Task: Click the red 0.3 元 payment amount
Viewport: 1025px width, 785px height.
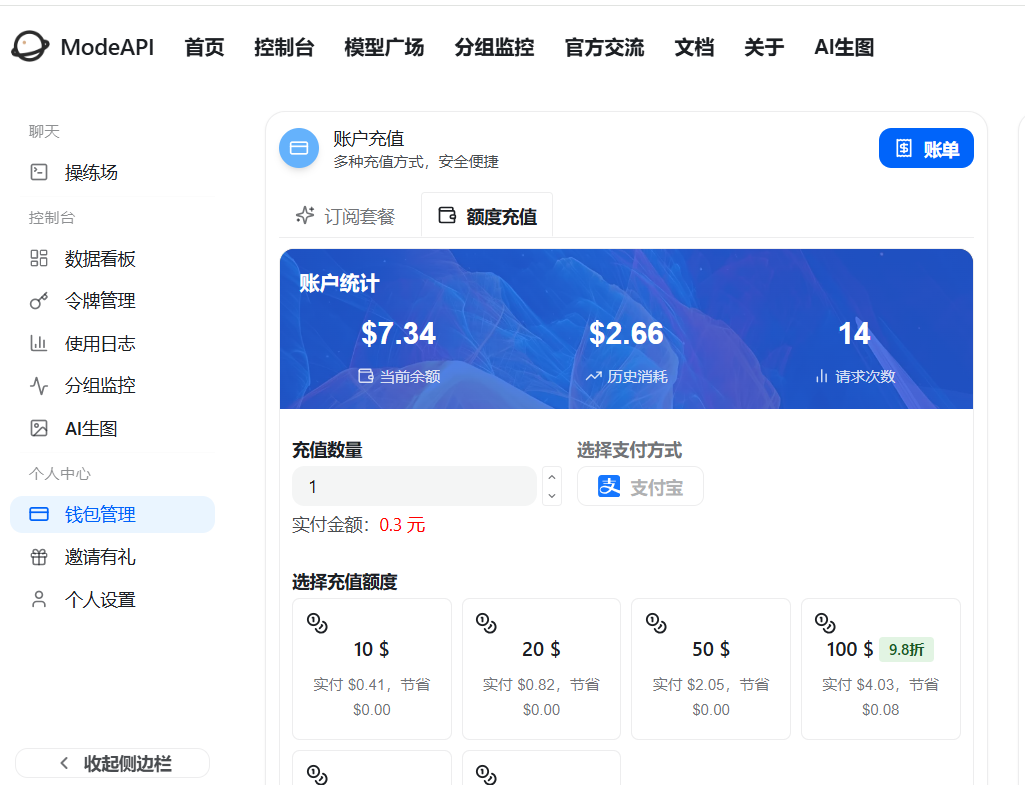Action: (402, 525)
